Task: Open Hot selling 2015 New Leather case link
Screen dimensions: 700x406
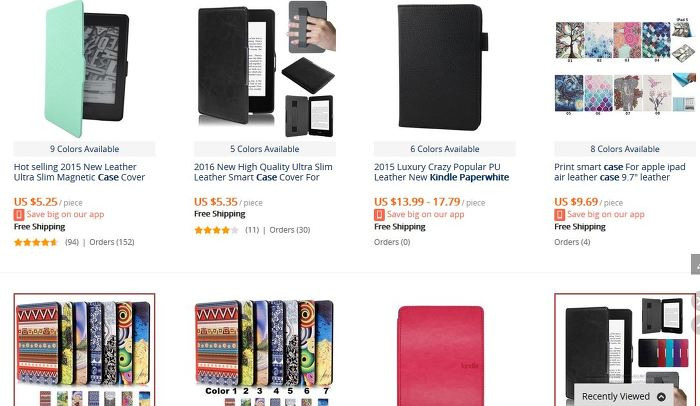Action: tap(79, 172)
